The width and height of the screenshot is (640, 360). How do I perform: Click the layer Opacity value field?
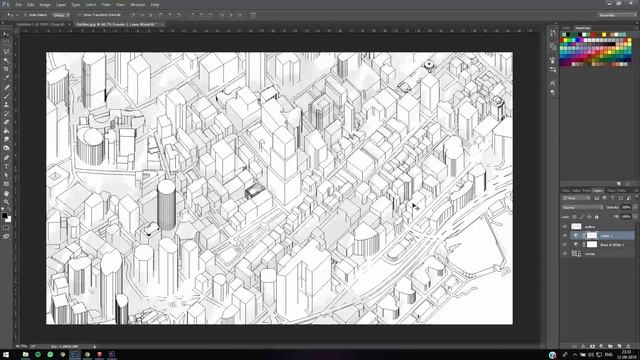[627, 207]
